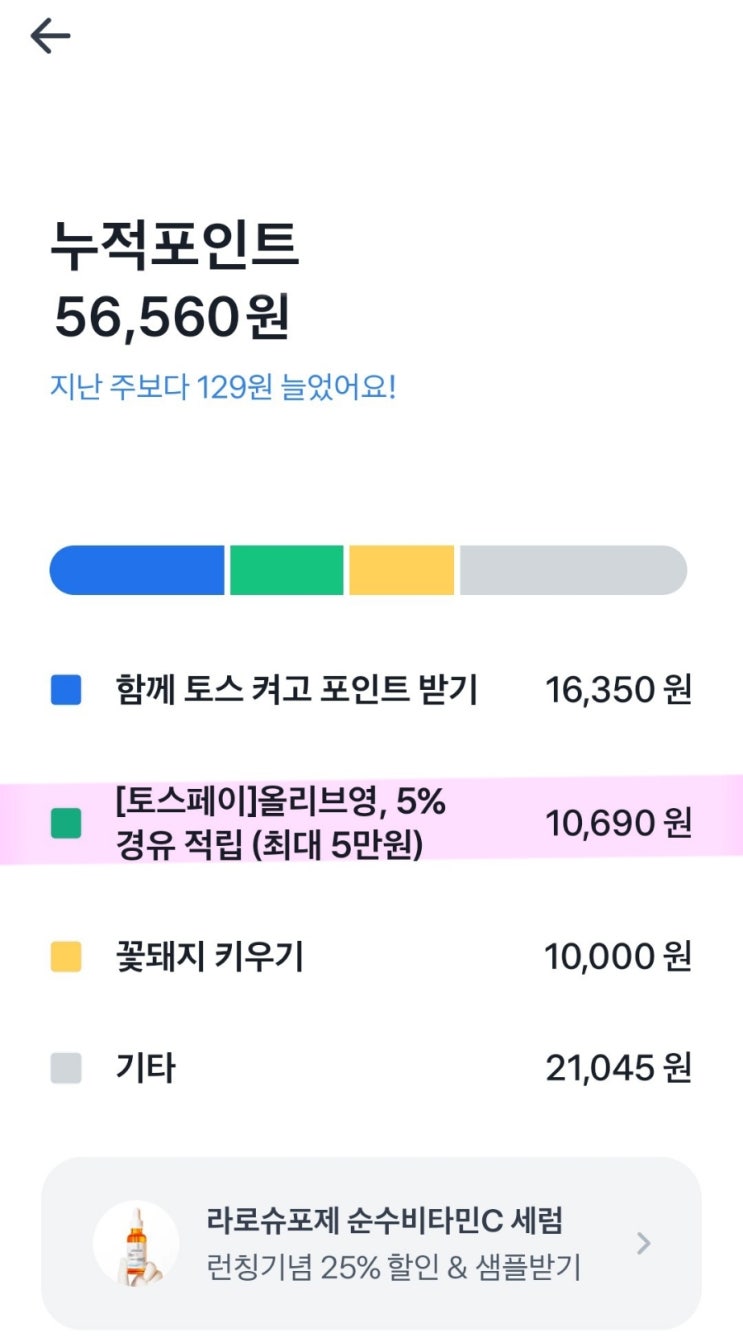Expand the ad banner with chevron arrow
Image resolution: width=743 pixels, height=1337 pixels.
644,1244
